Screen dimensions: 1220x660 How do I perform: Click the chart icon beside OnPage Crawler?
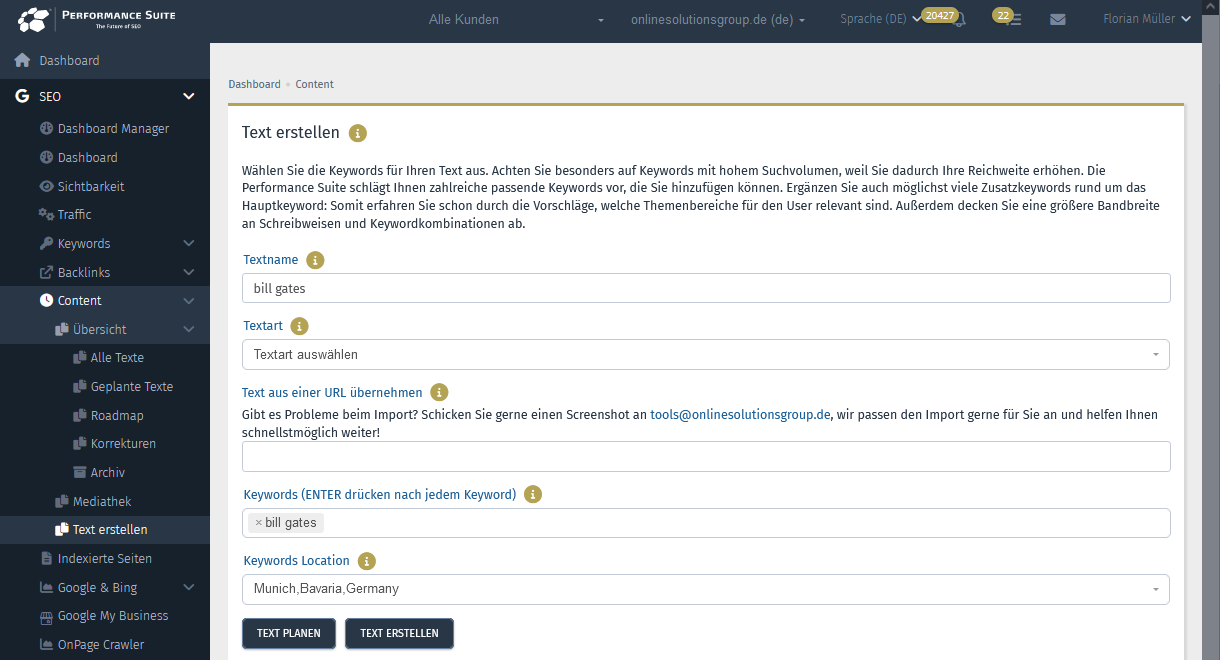pos(46,645)
